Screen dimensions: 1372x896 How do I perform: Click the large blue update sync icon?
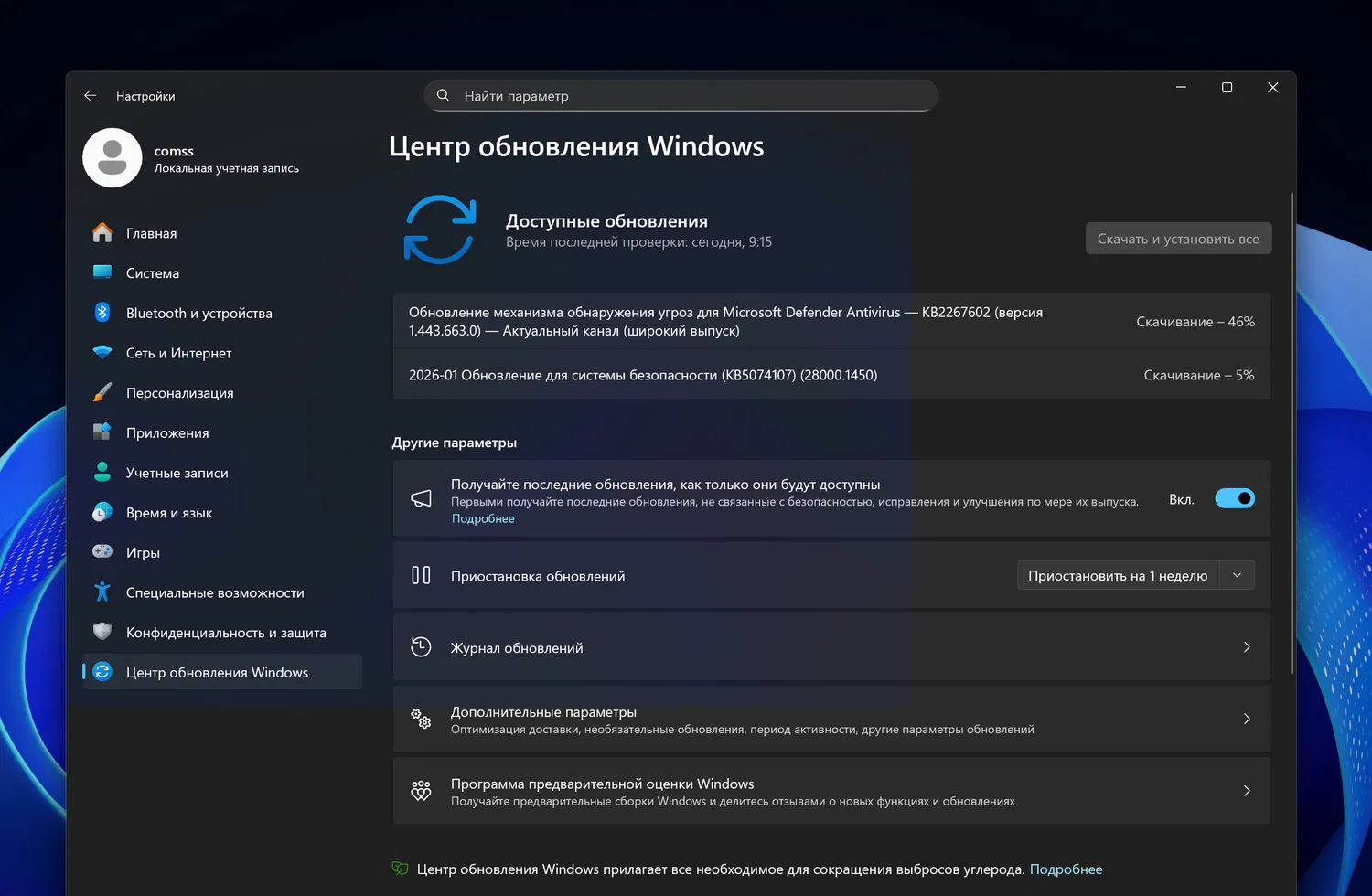coord(440,229)
